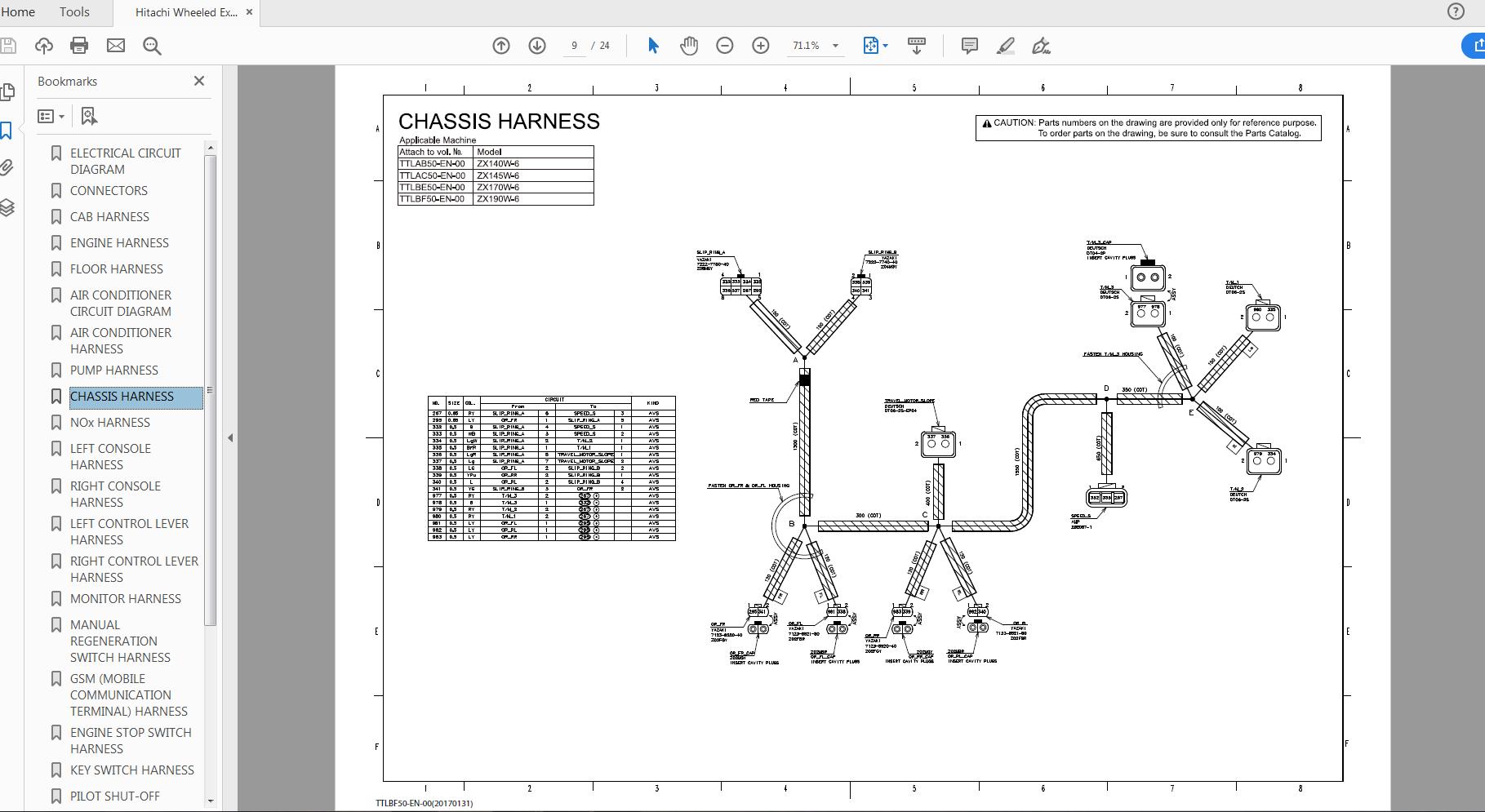Screen dimensions: 1485x812
Task: Select the Hitachi Wheeled Ex... document tab
Action: point(186,12)
